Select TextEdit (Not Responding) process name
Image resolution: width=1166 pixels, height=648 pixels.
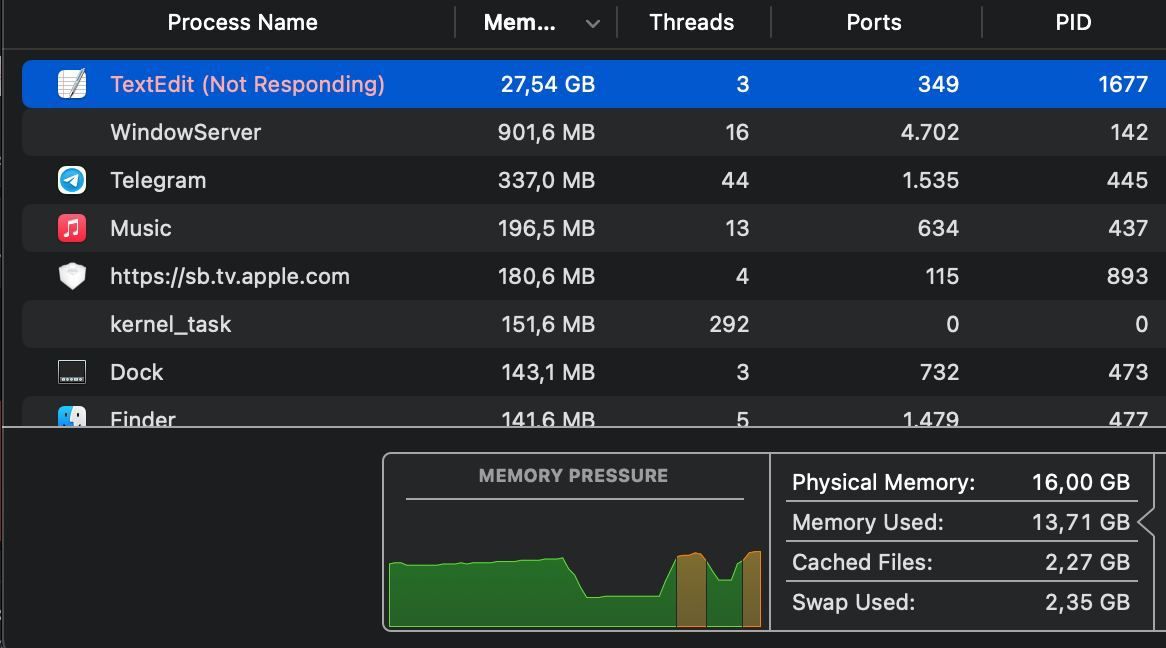coord(248,84)
